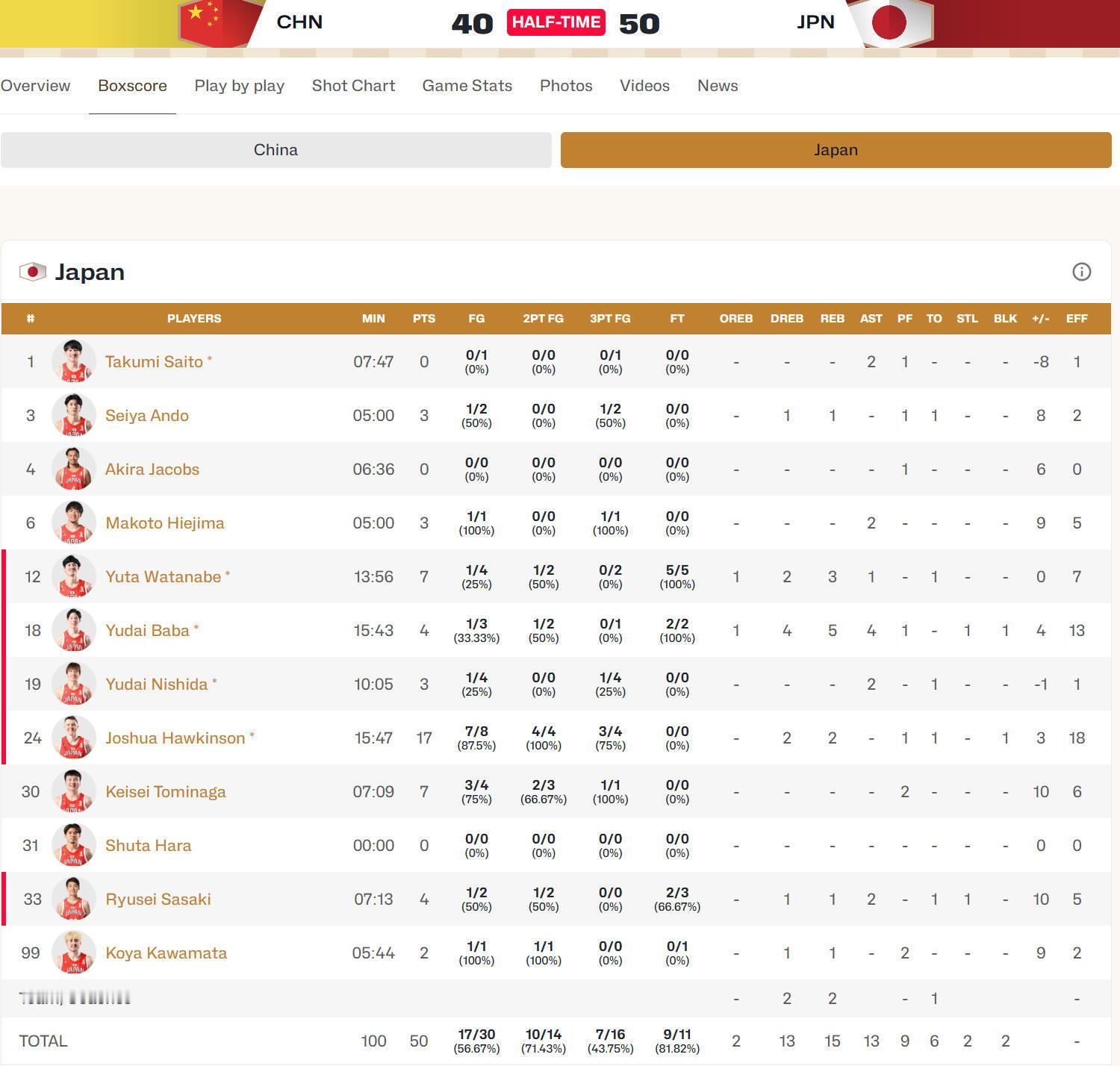Click the team total 17/30 field goals cell
This screenshot has width=1120, height=1066.
(476, 1041)
